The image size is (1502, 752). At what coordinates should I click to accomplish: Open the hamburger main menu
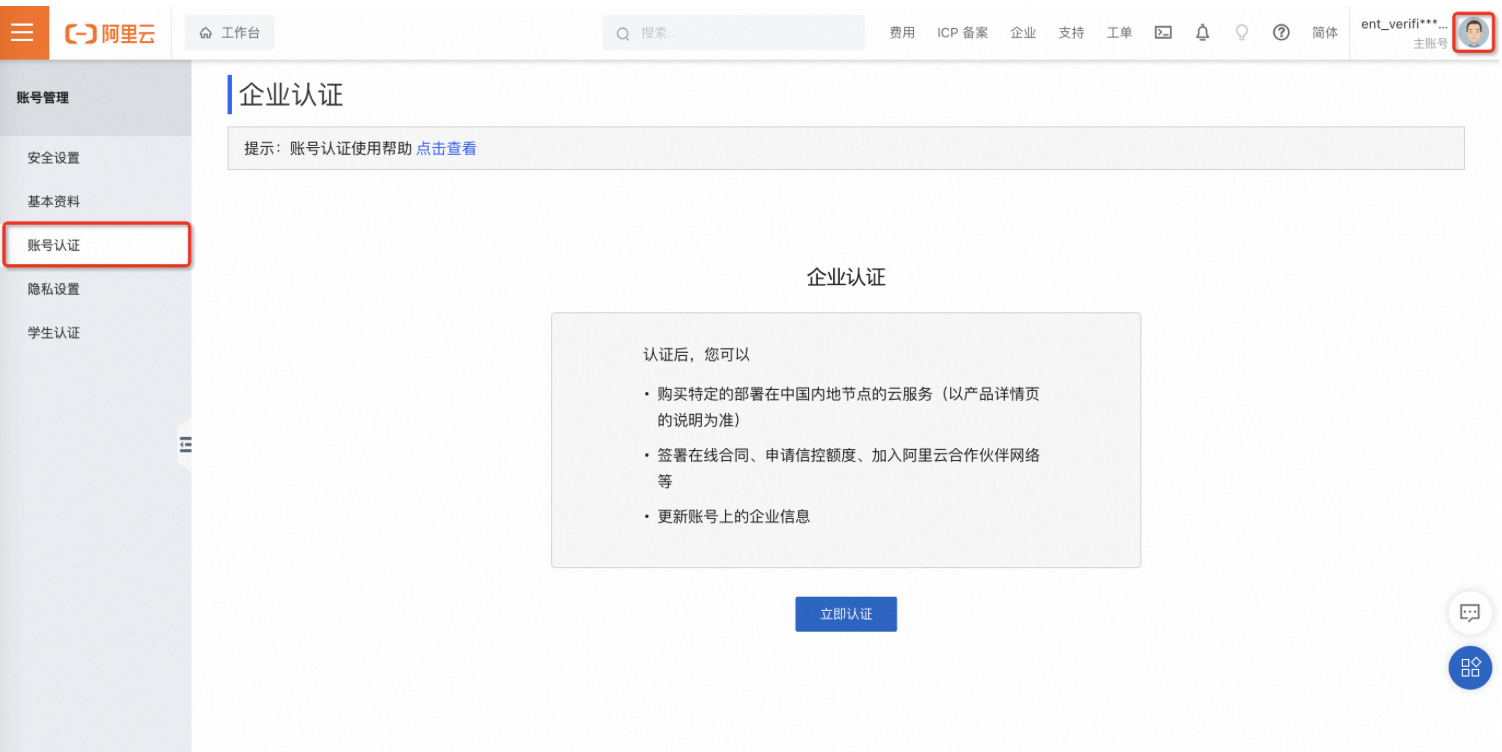(22, 32)
